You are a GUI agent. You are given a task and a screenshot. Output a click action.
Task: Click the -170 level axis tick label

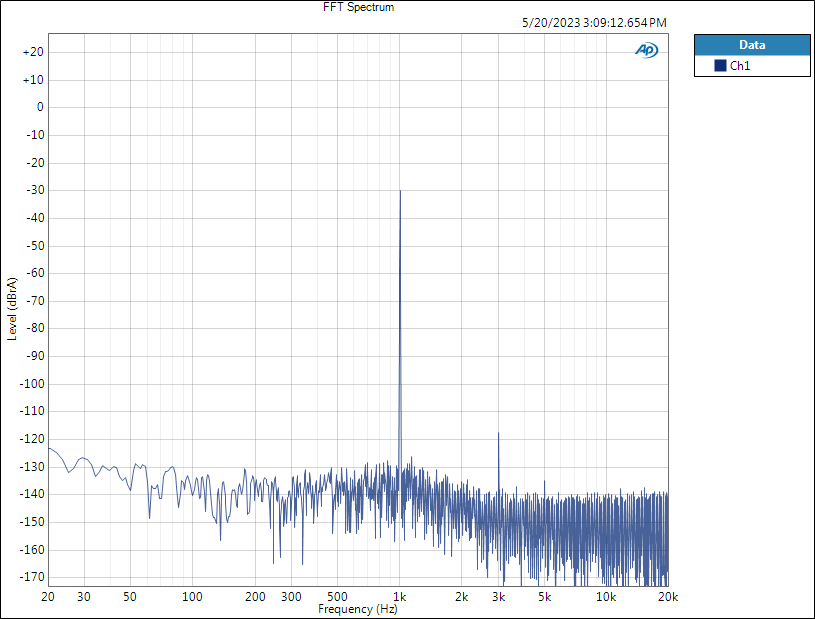click(32, 577)
